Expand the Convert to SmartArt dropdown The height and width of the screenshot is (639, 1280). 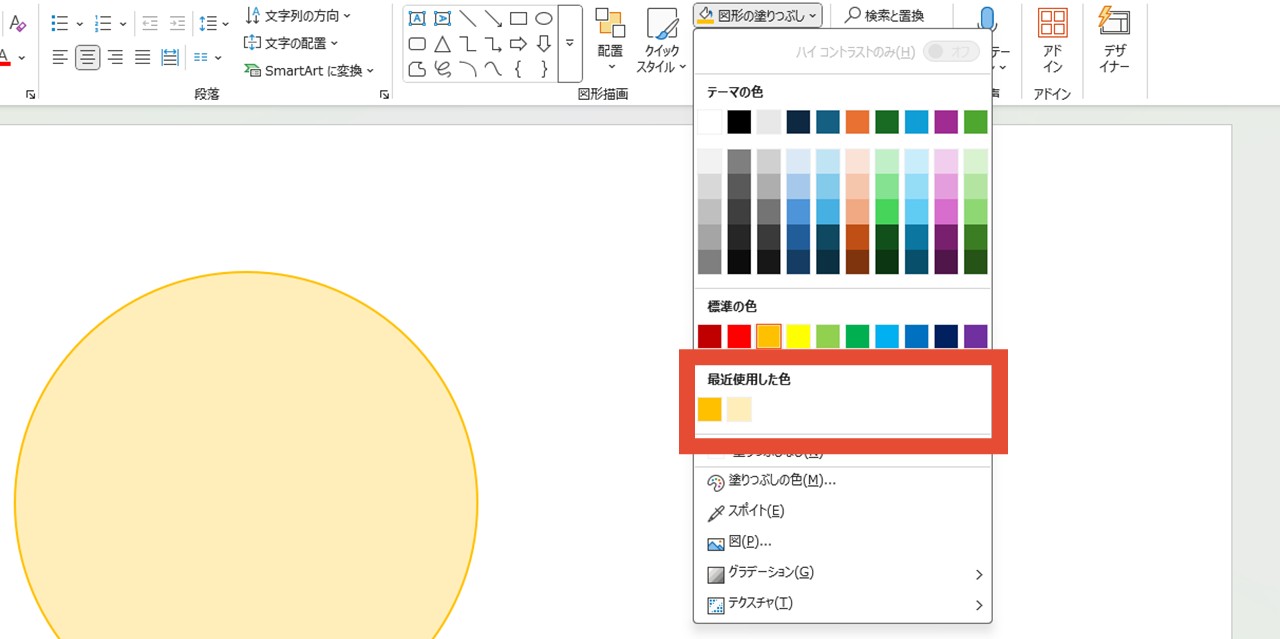point(309,71)
